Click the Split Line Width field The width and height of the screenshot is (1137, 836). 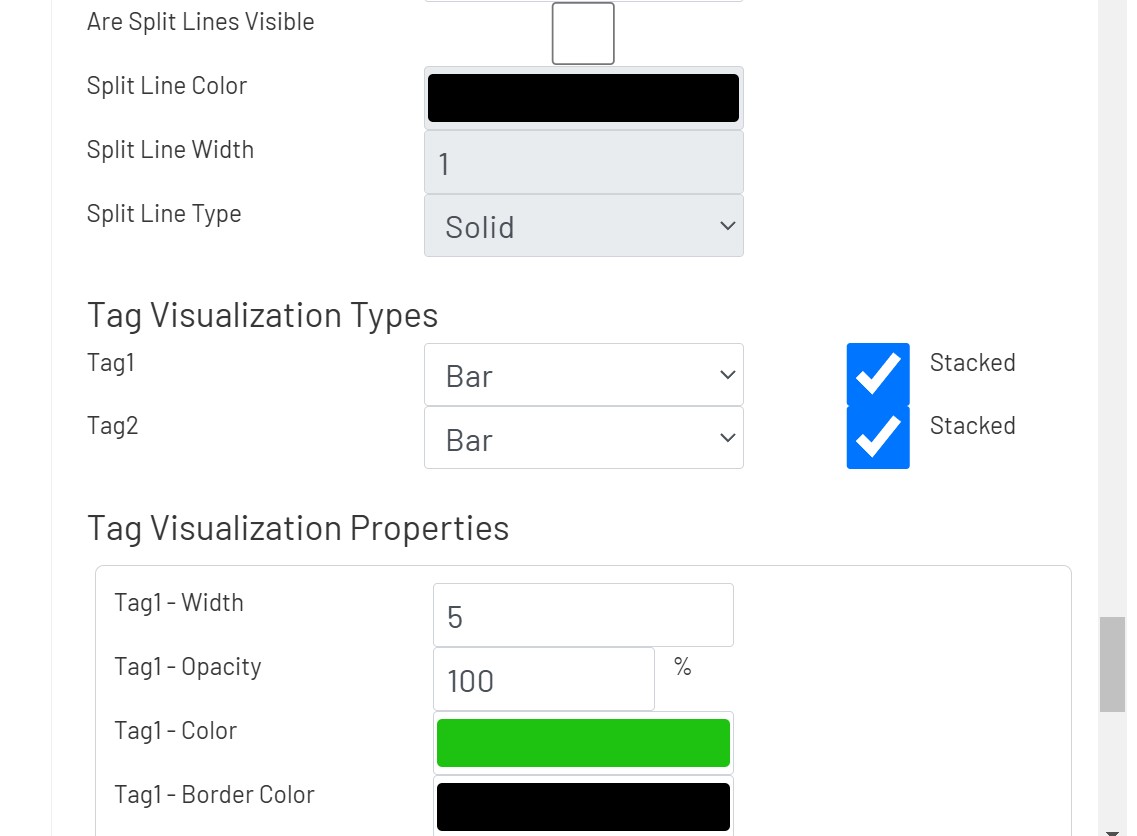pos(583,161)
